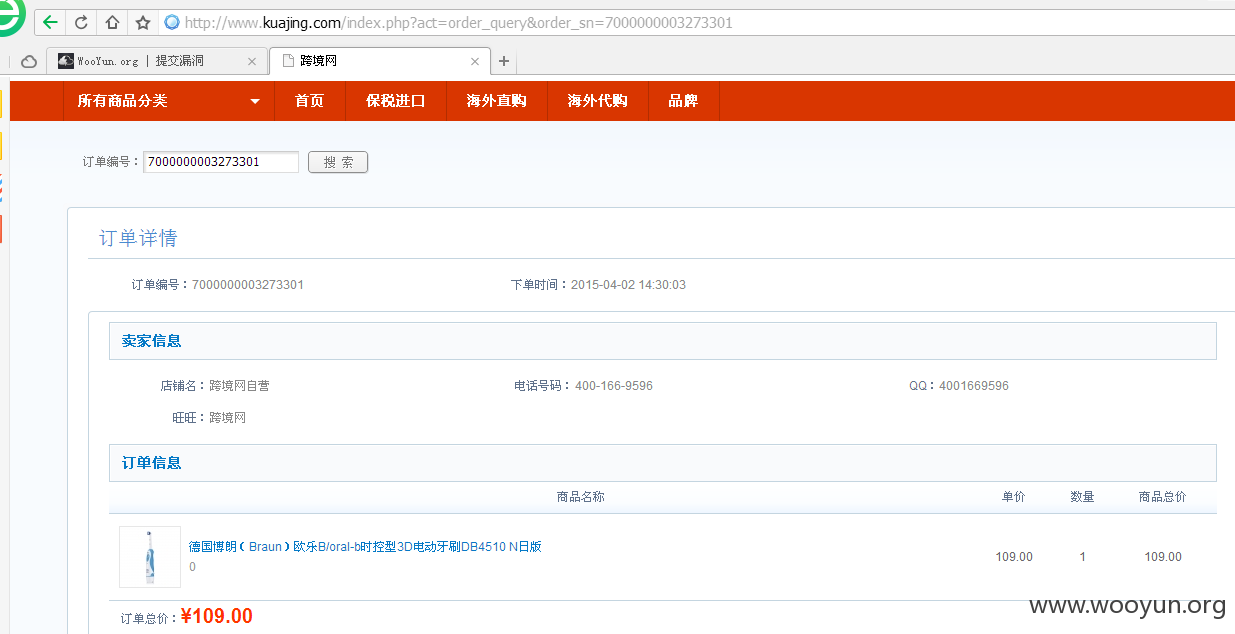Click the order total ¥109.00
This screenshot has width=1235, height=634.
[217, 617]
